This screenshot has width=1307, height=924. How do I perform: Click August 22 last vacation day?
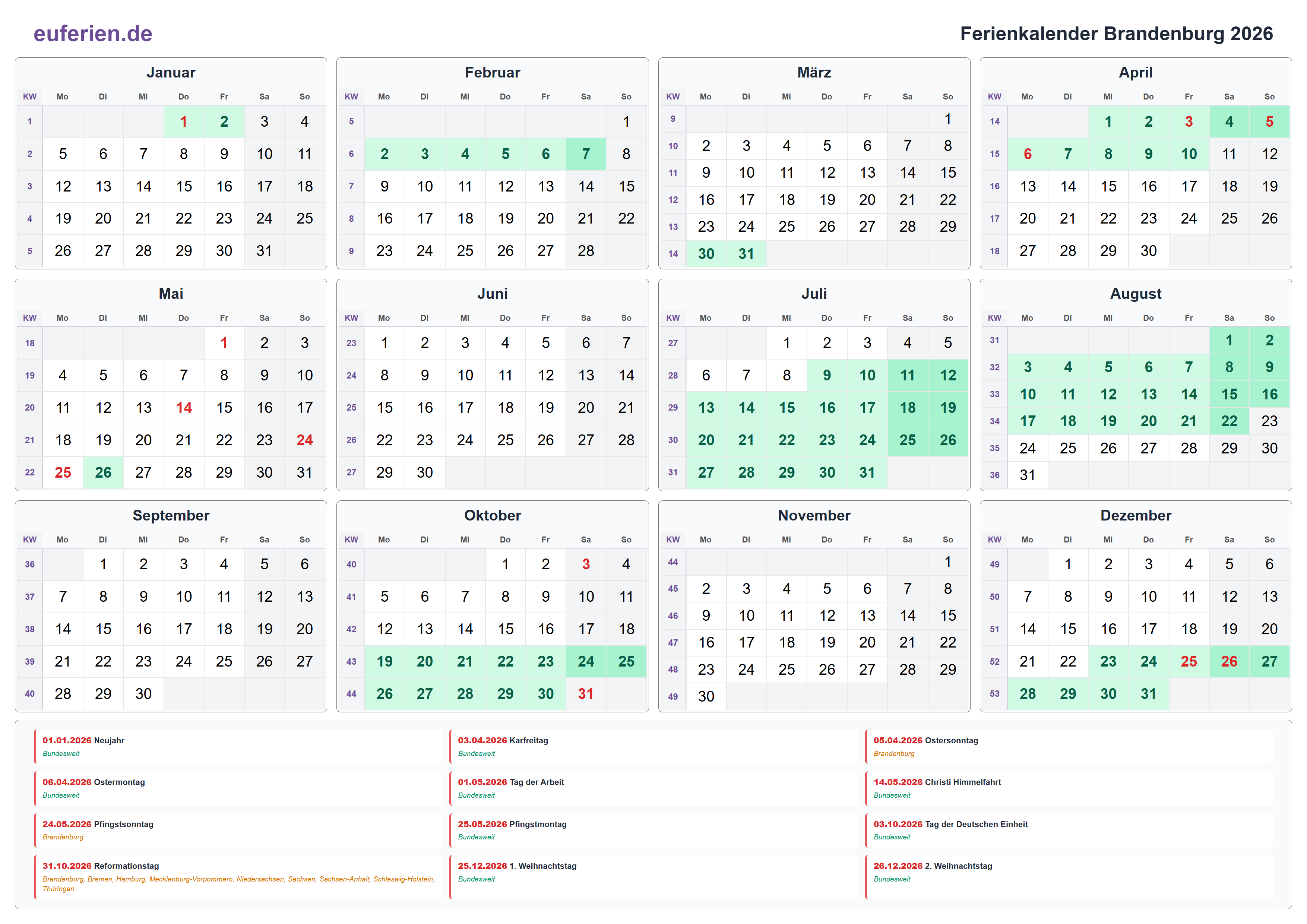[1229, 421]
